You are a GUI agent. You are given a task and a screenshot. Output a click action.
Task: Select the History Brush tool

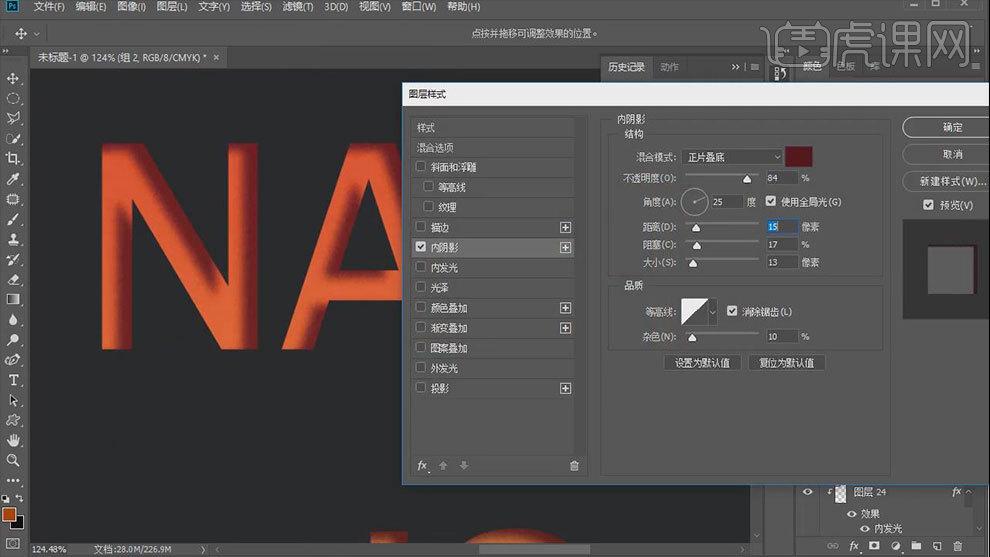[x=13, y=260]
